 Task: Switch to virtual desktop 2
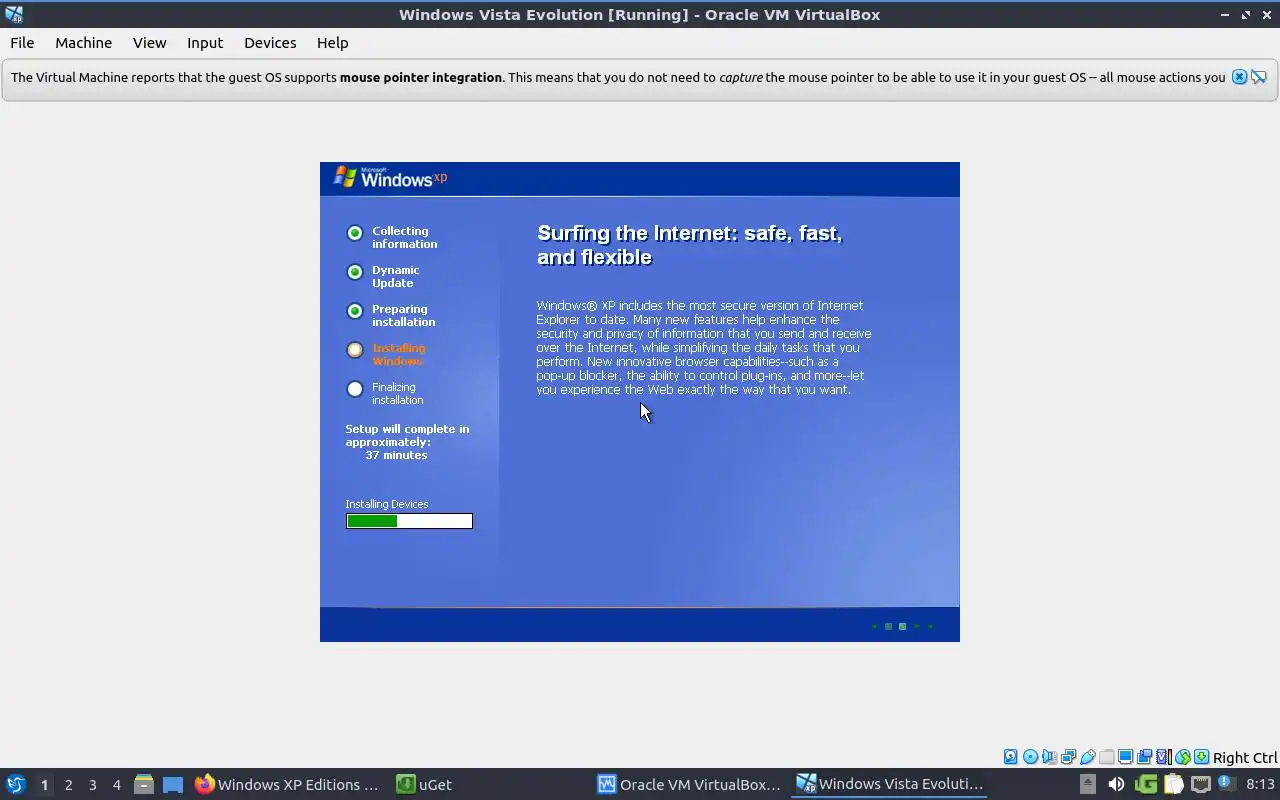[68, 785]
